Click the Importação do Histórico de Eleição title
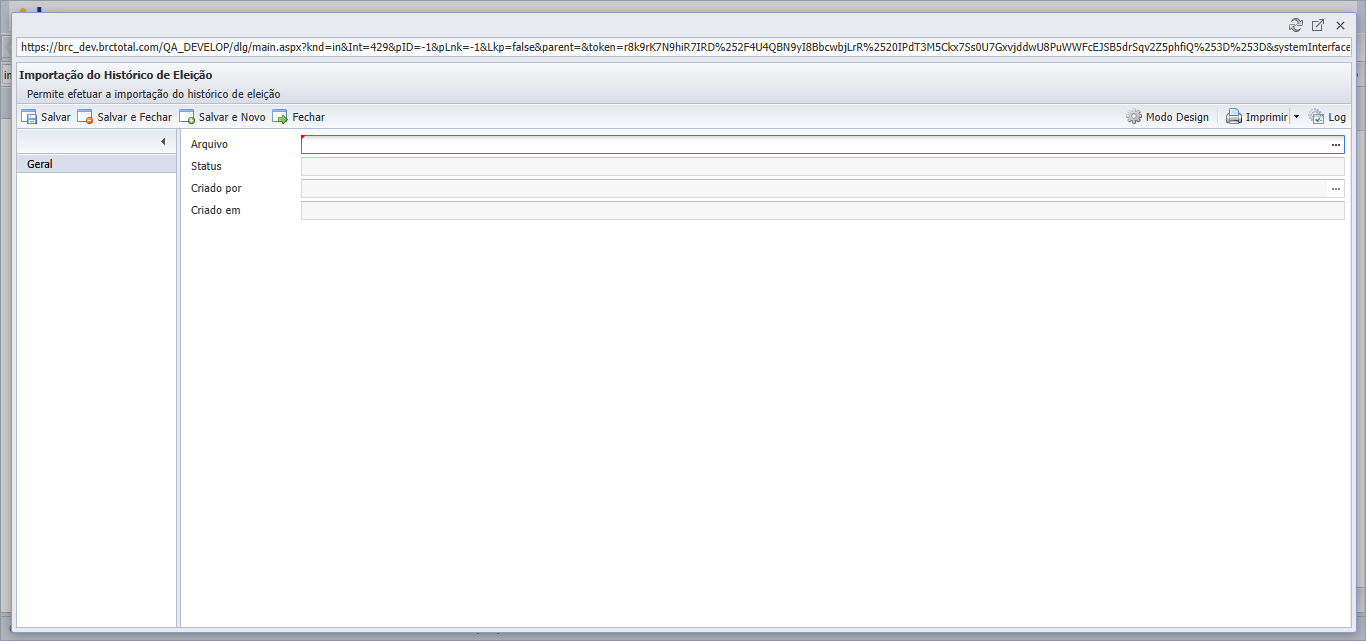 [x=116, y=75]
